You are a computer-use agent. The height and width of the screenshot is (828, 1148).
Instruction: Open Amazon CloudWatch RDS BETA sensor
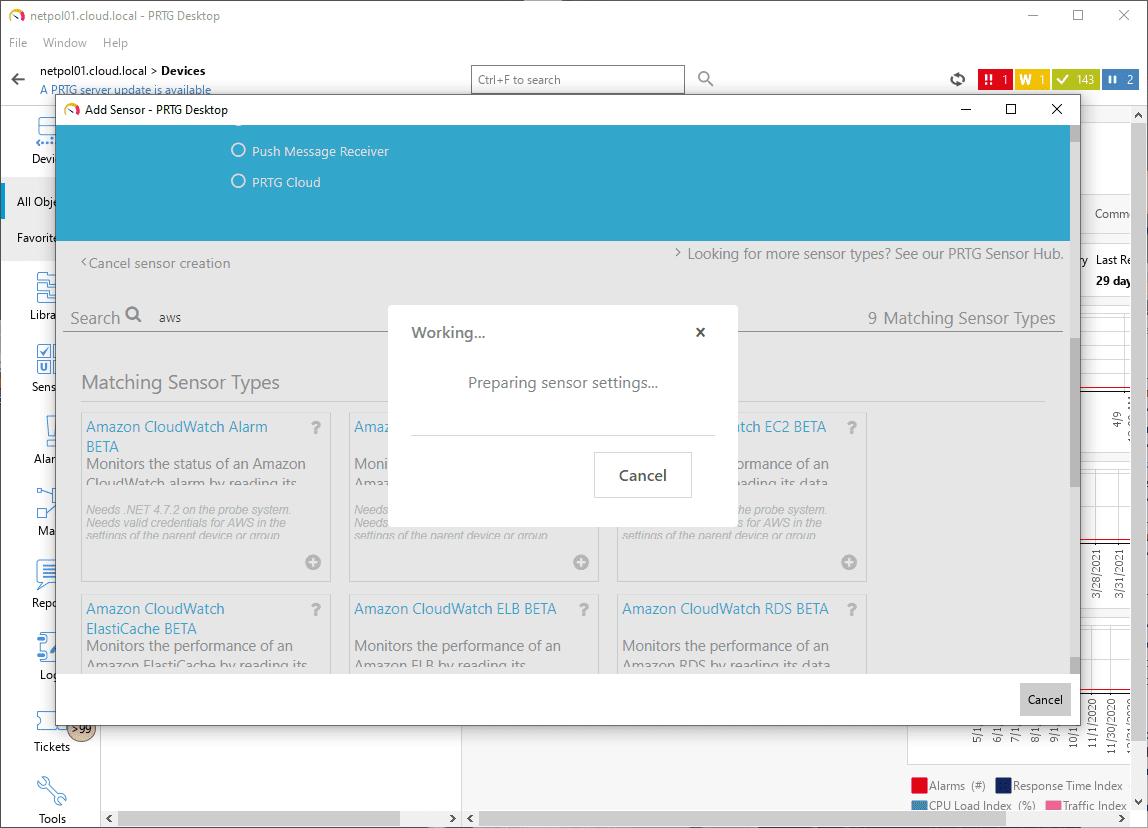pyautogui.click(x=725, y=608)
